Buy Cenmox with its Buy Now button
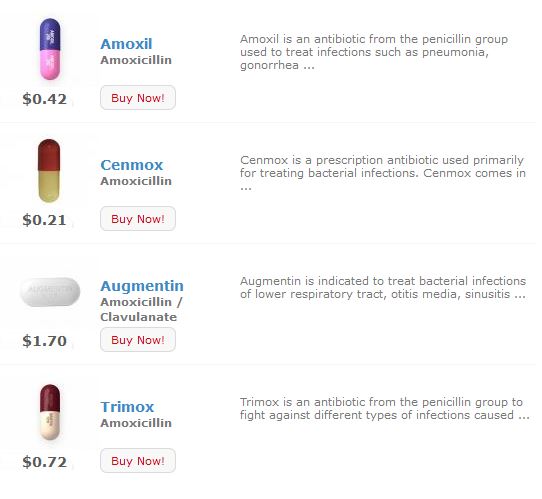Screen dimensions: 542x499 pyautogui.click(x=138, y=219)
